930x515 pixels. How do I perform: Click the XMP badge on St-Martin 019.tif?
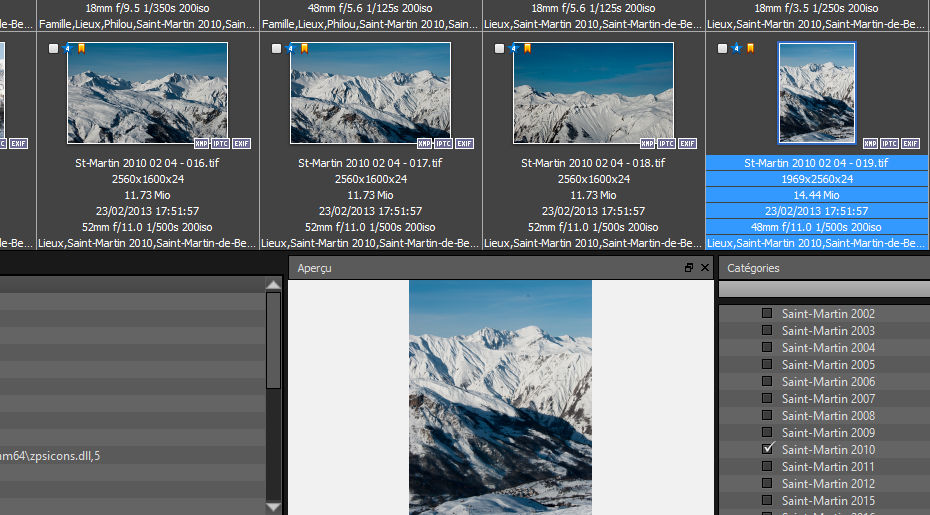click(x=871, y=144)
